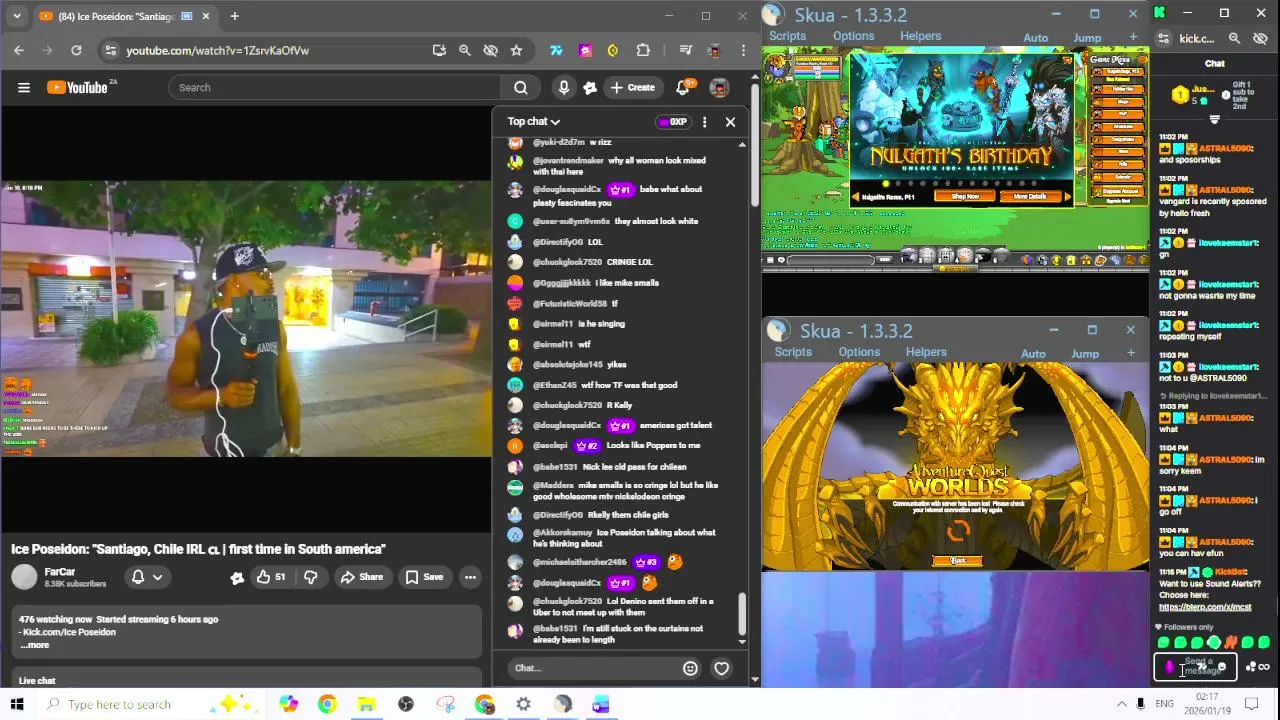1280x720 pixels.
Task: Open the YouTube account avatar menu
Action: 719,87
